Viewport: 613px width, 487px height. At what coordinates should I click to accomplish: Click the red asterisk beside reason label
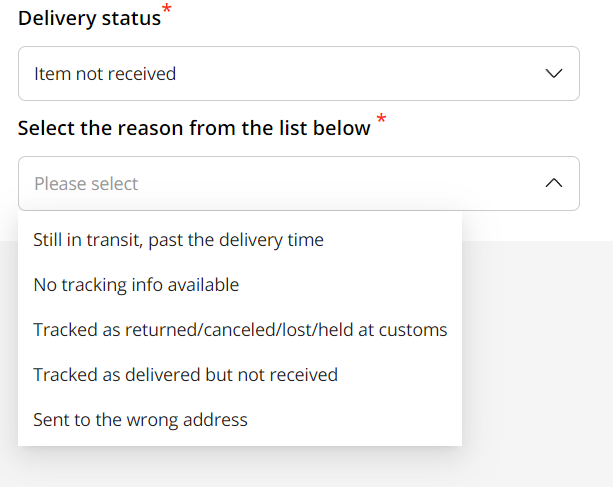[x=381, y=122]
